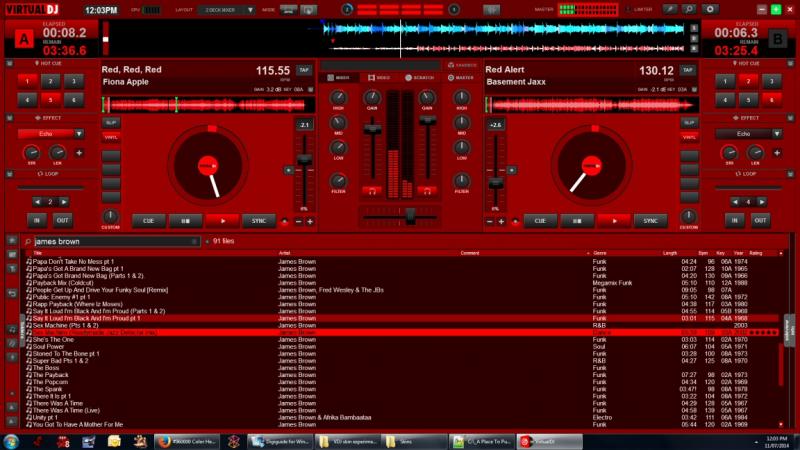
Task: Collapse the LOOP panel on deck A
Action: coord(9,174)
